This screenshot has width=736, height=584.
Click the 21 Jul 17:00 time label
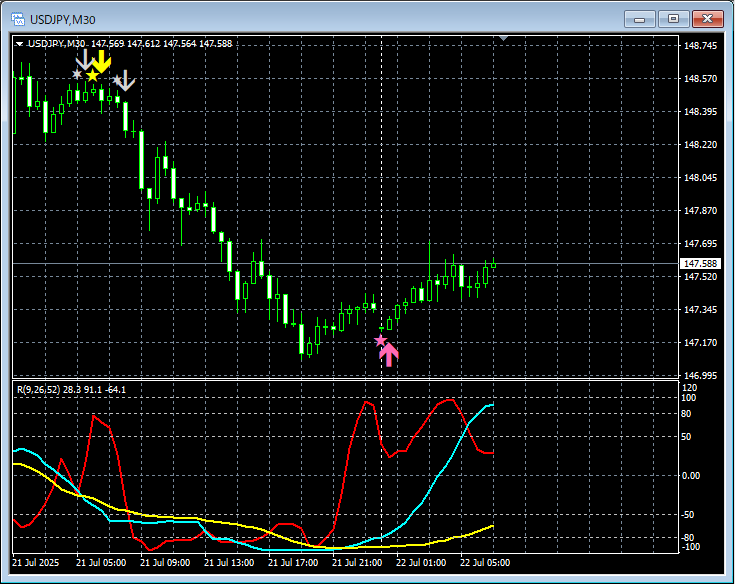point(293,562)
